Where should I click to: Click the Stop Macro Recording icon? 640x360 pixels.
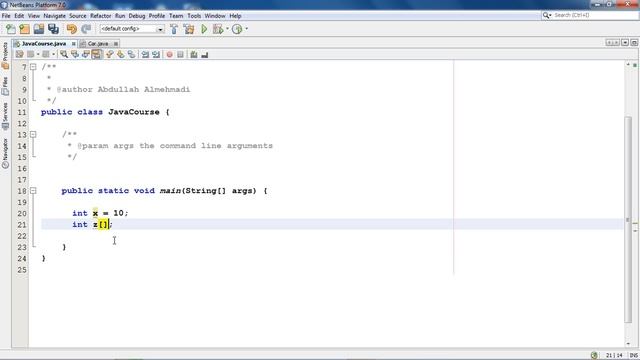click(180, 54)
